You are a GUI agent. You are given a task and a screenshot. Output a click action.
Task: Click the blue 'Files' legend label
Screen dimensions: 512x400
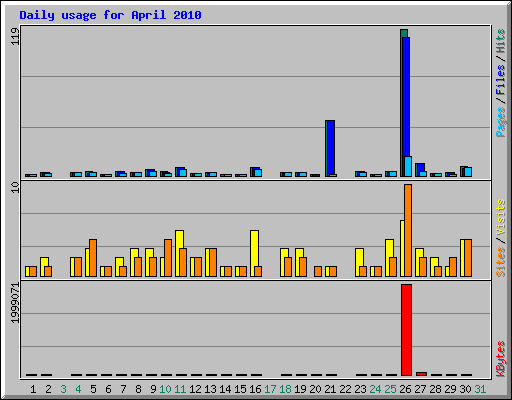coord(500,79)
